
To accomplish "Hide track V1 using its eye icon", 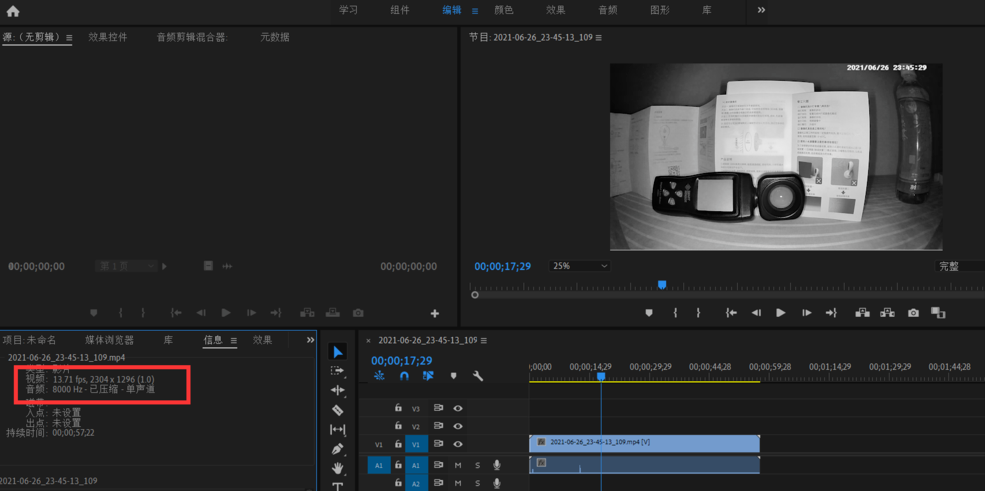I will (x=458, y=444).
